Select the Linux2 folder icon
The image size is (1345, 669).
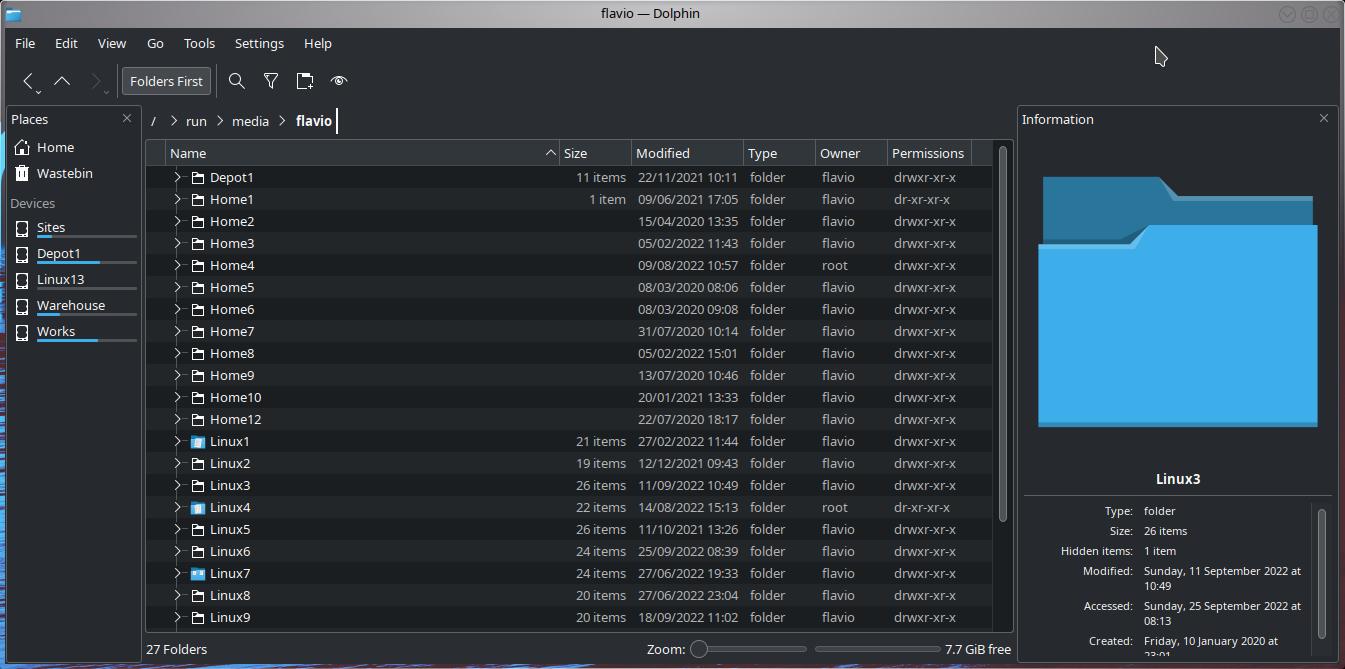[198, 464]
